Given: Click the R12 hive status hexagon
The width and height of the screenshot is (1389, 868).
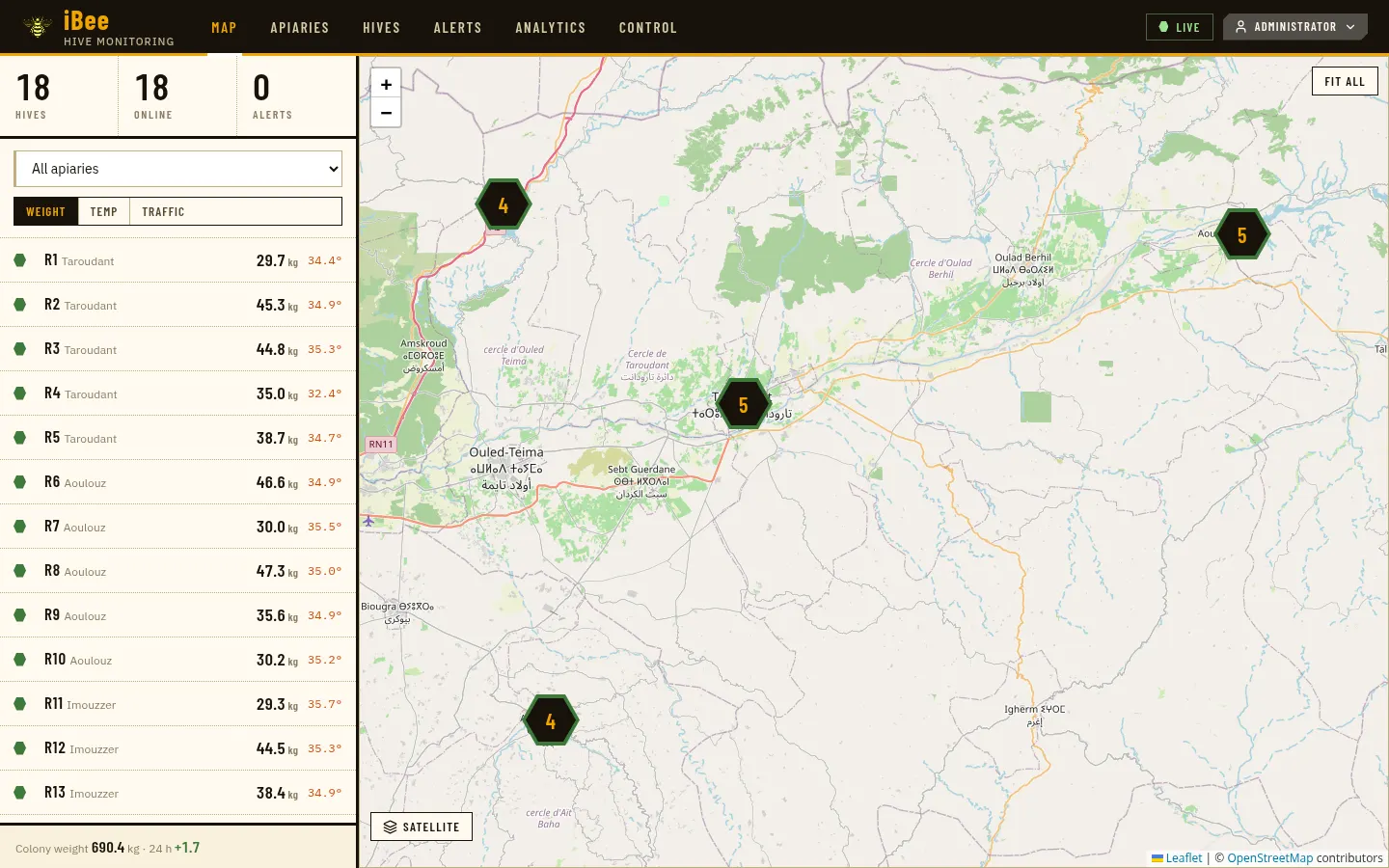Looking at the screenshot, I should point(19,748).
